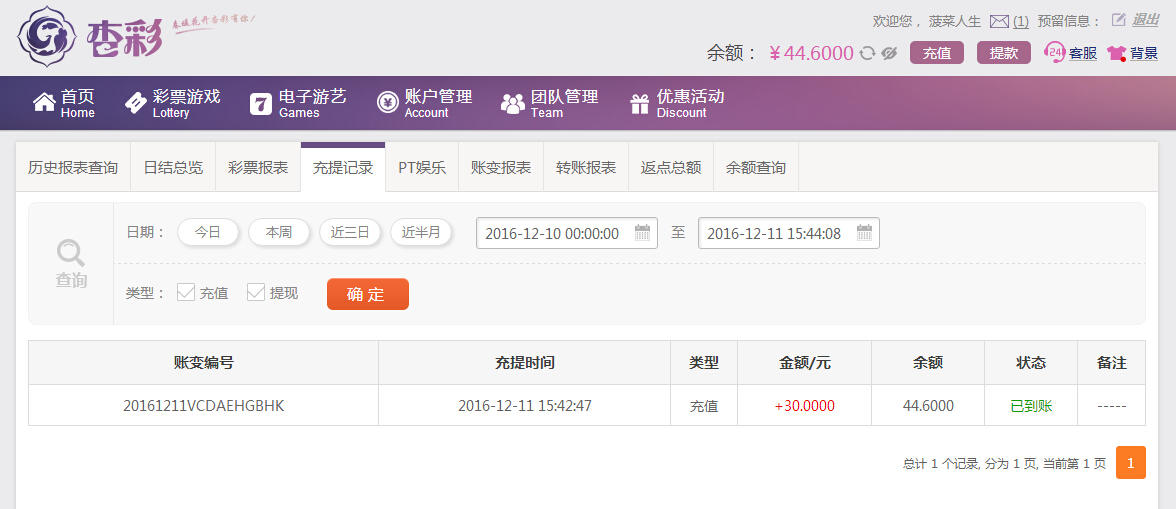Go to page 1 in pagination
This screenshot has height=509, width=1176.
point(1131,463)
